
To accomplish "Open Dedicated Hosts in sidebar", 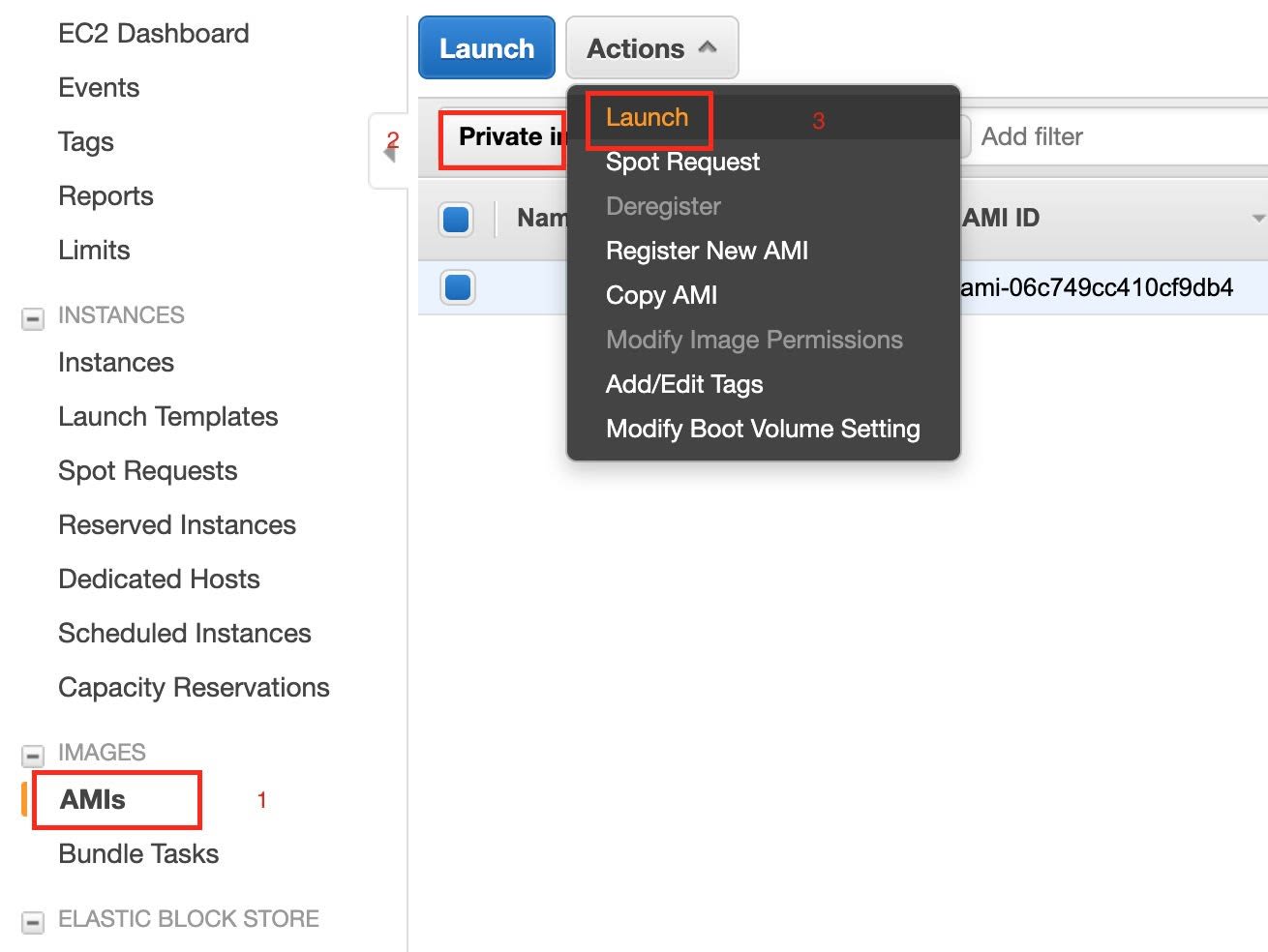I will (x=160, y=580).
